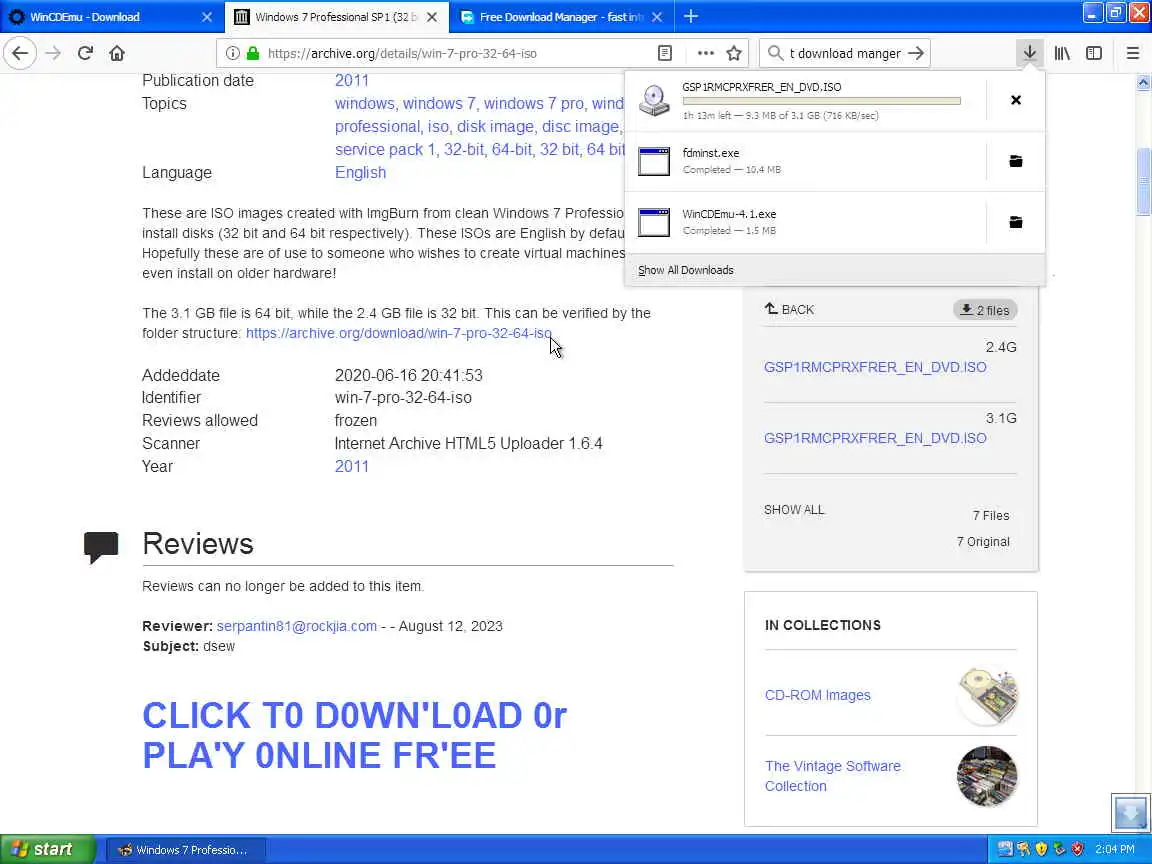Screen dimensions: 1152x864
Task: Click the ISO disc file icon
Action: (x=654, y=101)
